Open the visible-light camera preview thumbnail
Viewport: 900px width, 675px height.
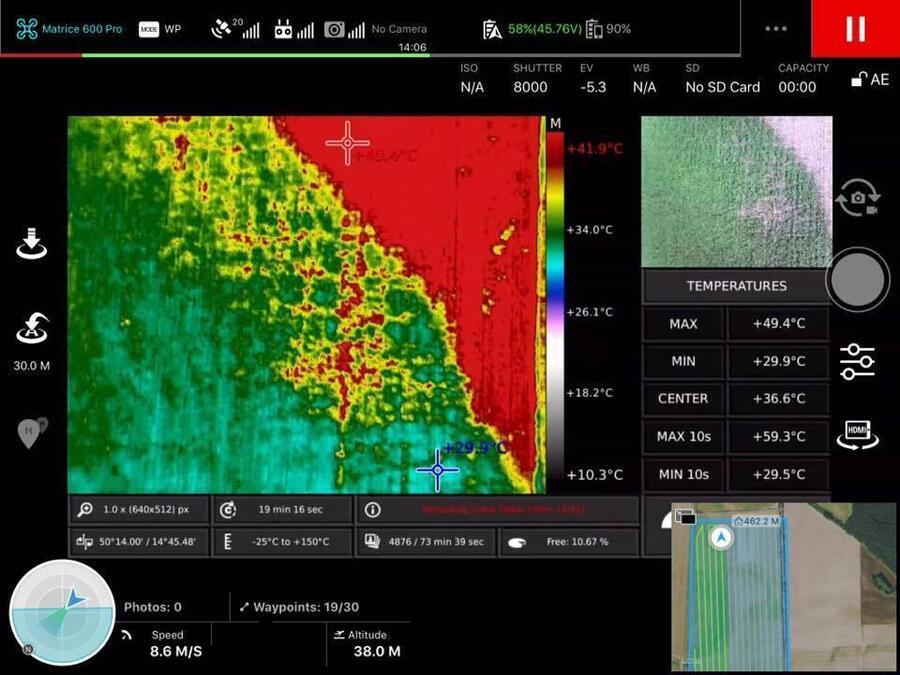736,191
